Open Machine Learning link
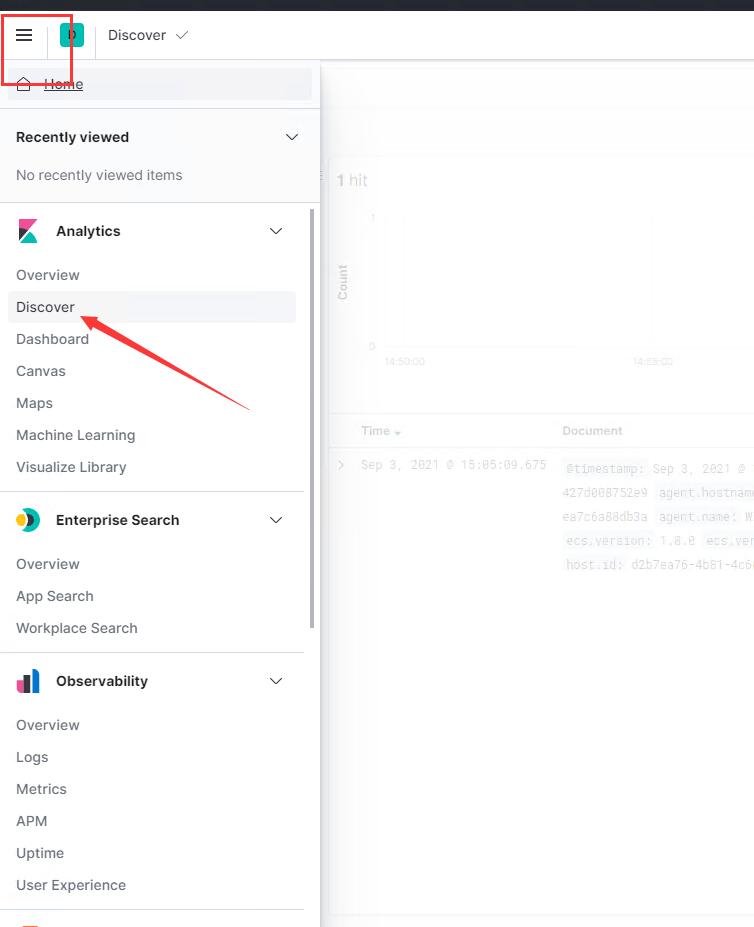 75,435
